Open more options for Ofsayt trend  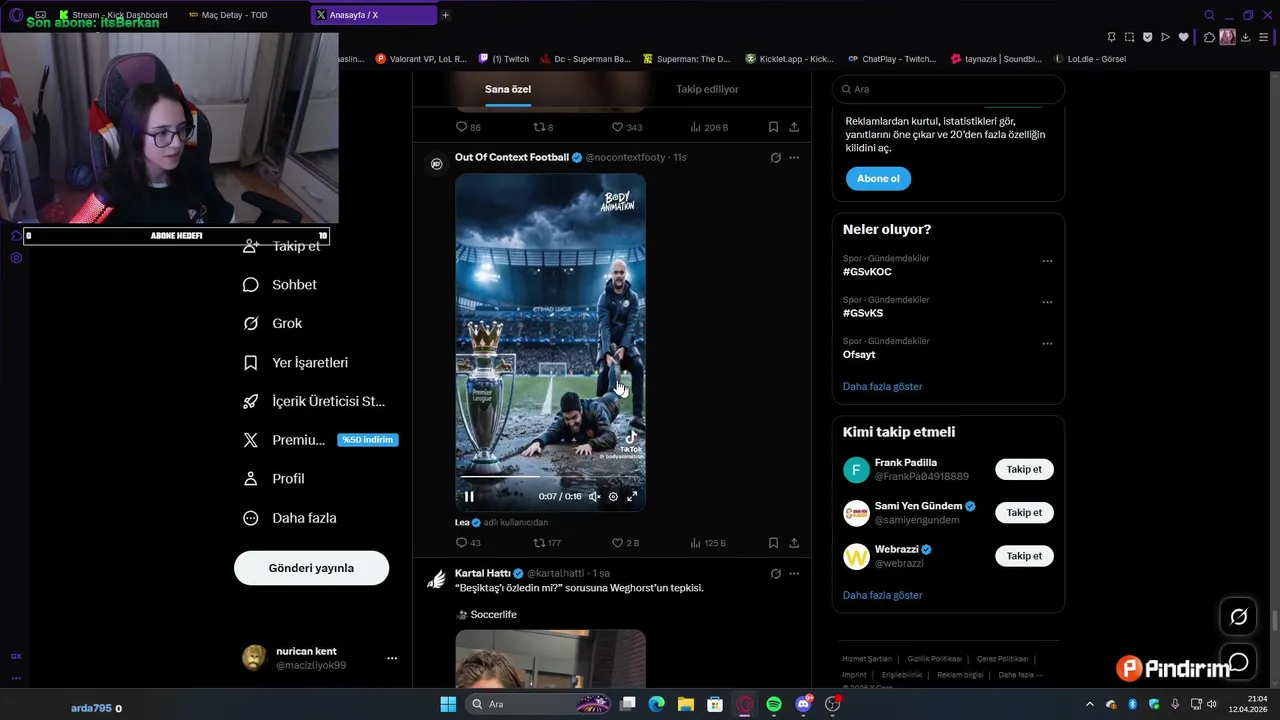pyautogui.click(x=1047, y=343)
